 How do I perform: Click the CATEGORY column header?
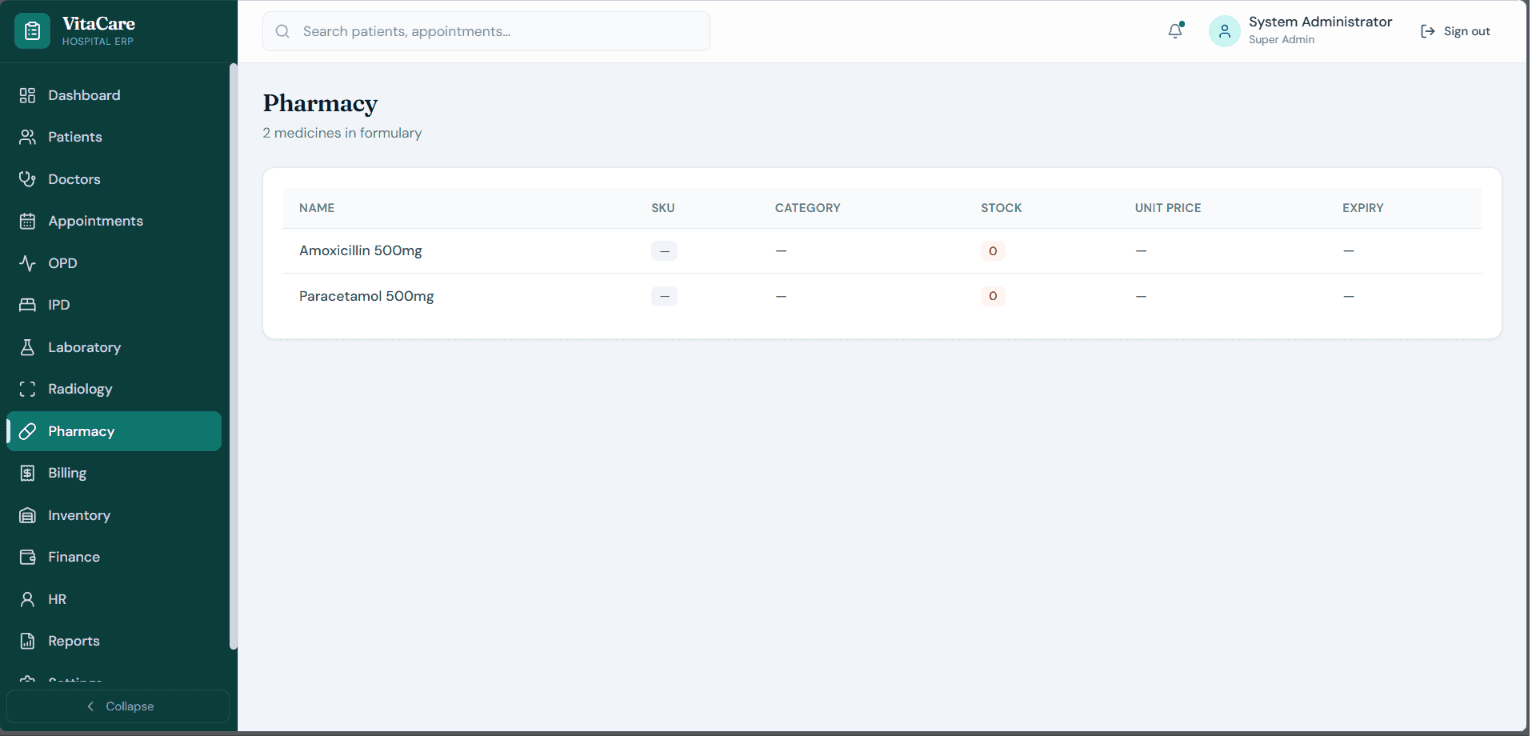click(x=808, y=208)
